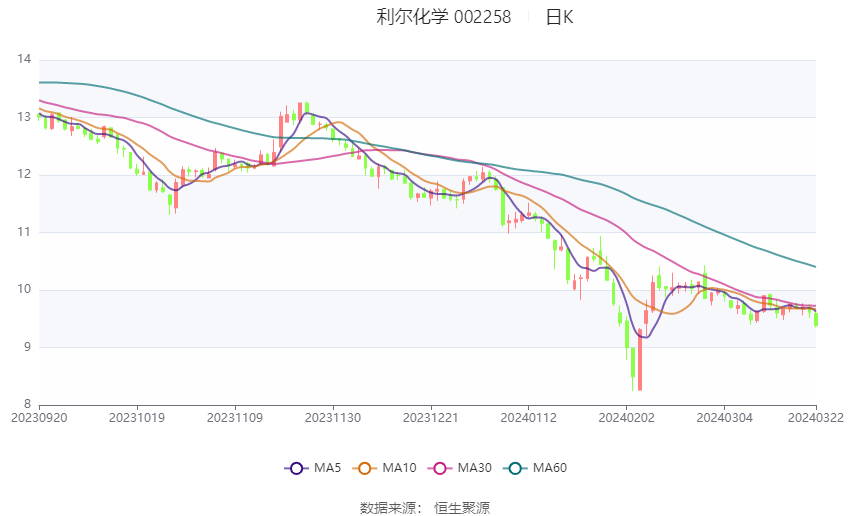The image size is (850, 516).
Task: Click the 20240322 end date label
Action: click(816, 418)
